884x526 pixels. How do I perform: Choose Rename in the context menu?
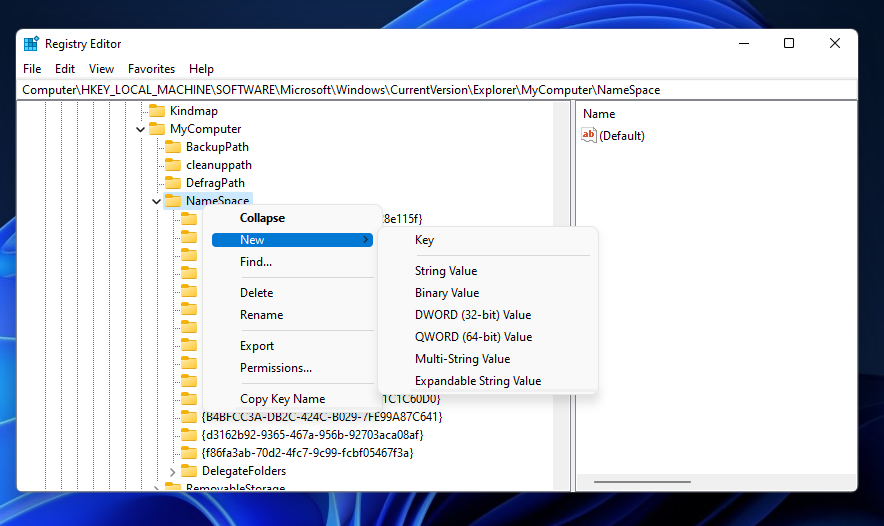[292, 315]
